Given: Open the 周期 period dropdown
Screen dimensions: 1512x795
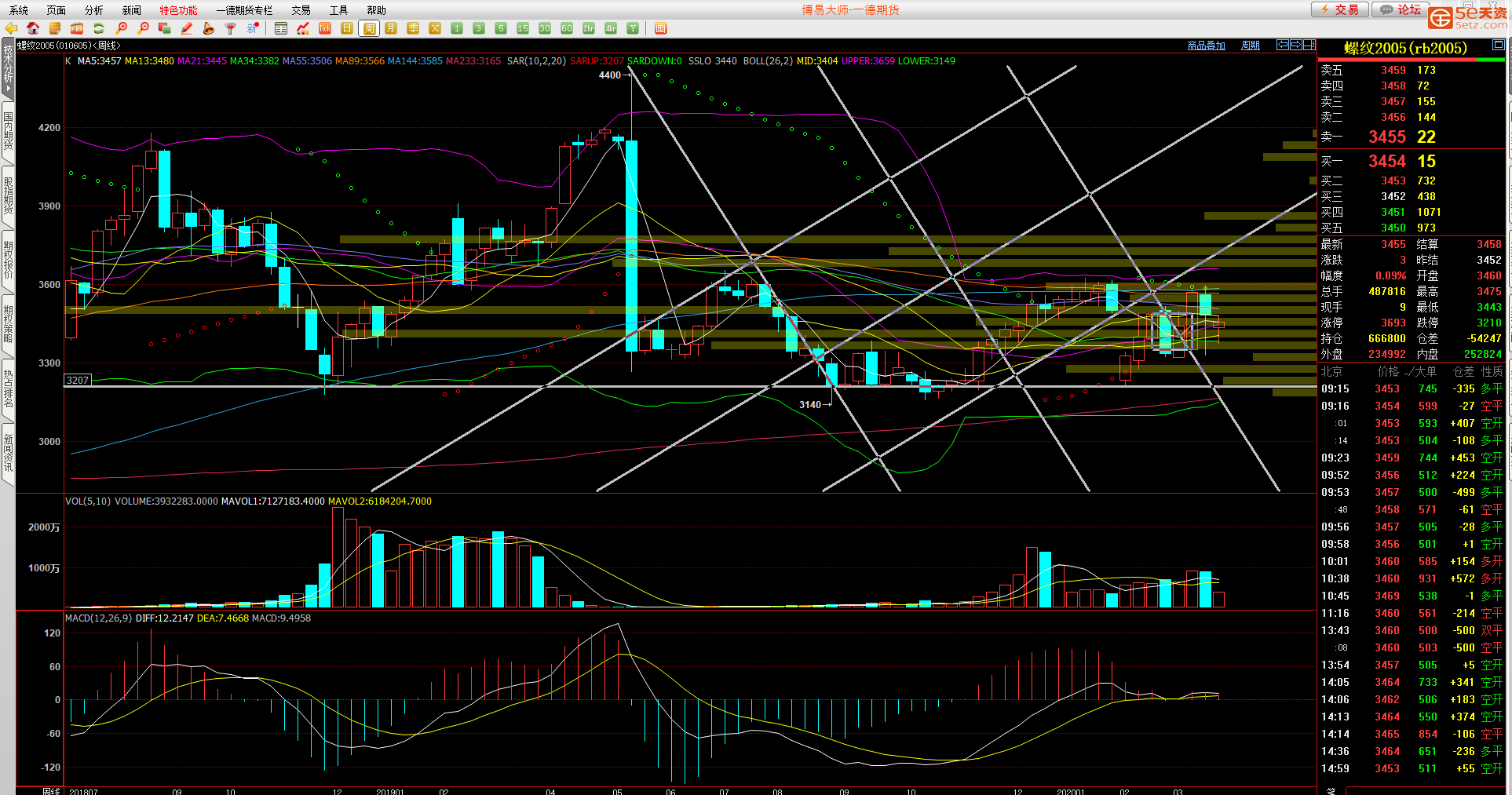Looking at the screenshot, I should click(x=1250, y=46).
